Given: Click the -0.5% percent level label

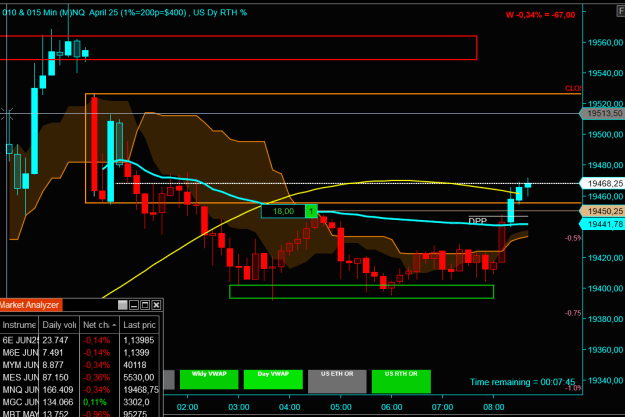Looking at the screenshot, I should pos(573,238).
